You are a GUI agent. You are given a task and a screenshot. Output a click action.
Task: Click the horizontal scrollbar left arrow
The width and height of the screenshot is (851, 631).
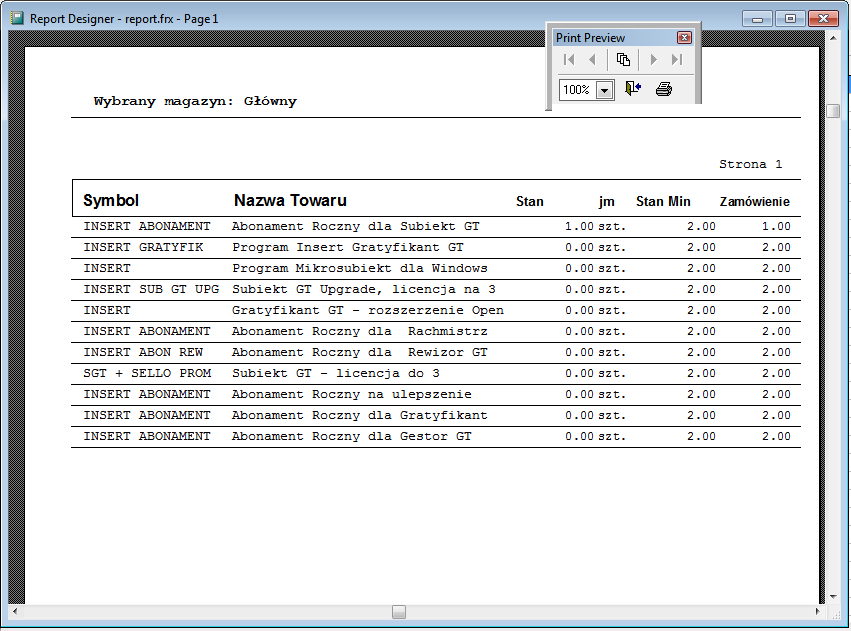[x=15, y=611]
